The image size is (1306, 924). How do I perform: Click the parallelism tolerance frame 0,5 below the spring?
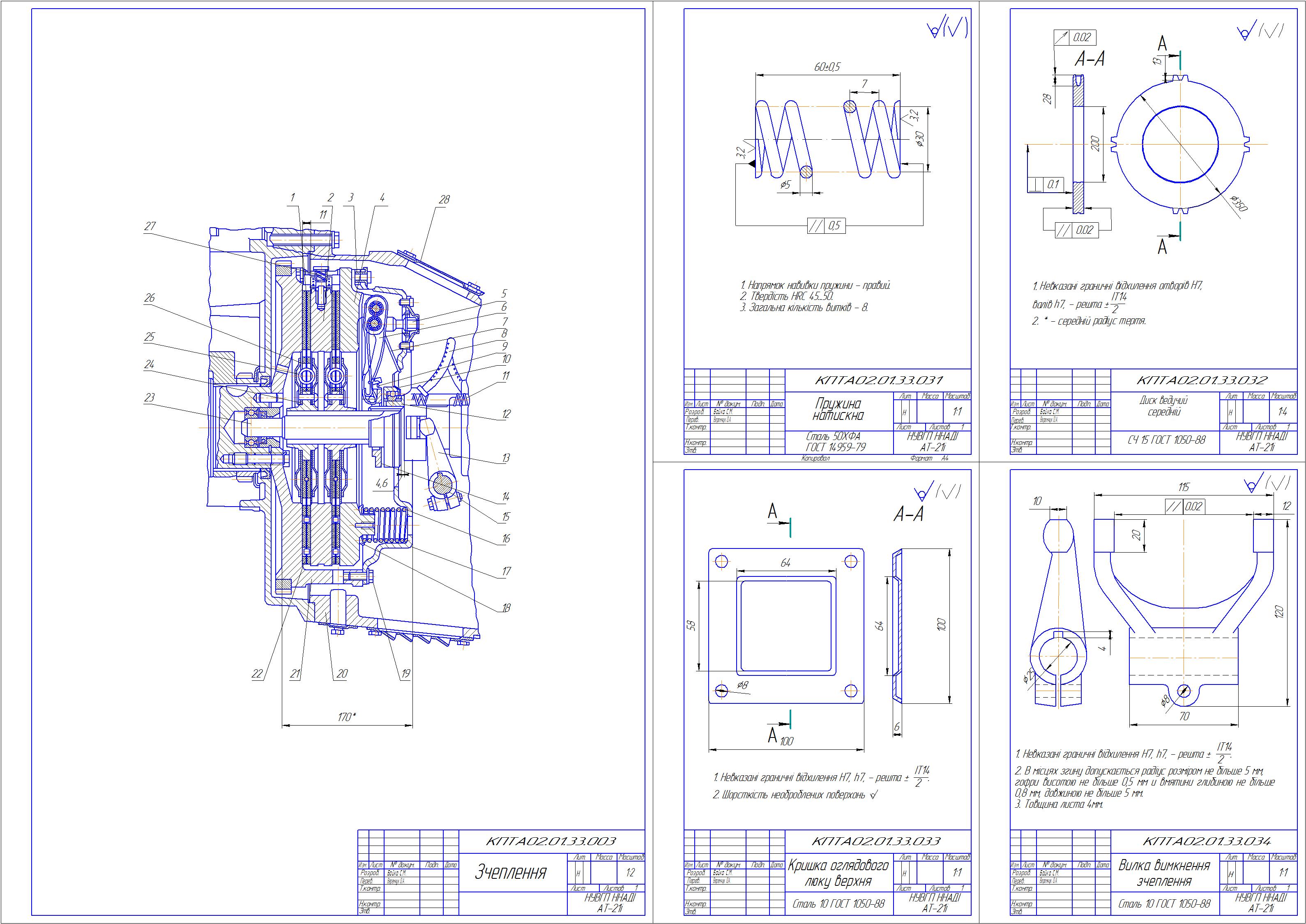[x=826, y=226]
